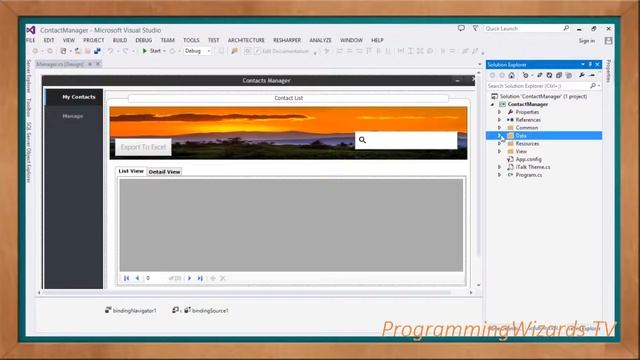Open Properties wrench icon in Solution Explorer
Screen dimensions: 640x360
(x=582, y=75)
